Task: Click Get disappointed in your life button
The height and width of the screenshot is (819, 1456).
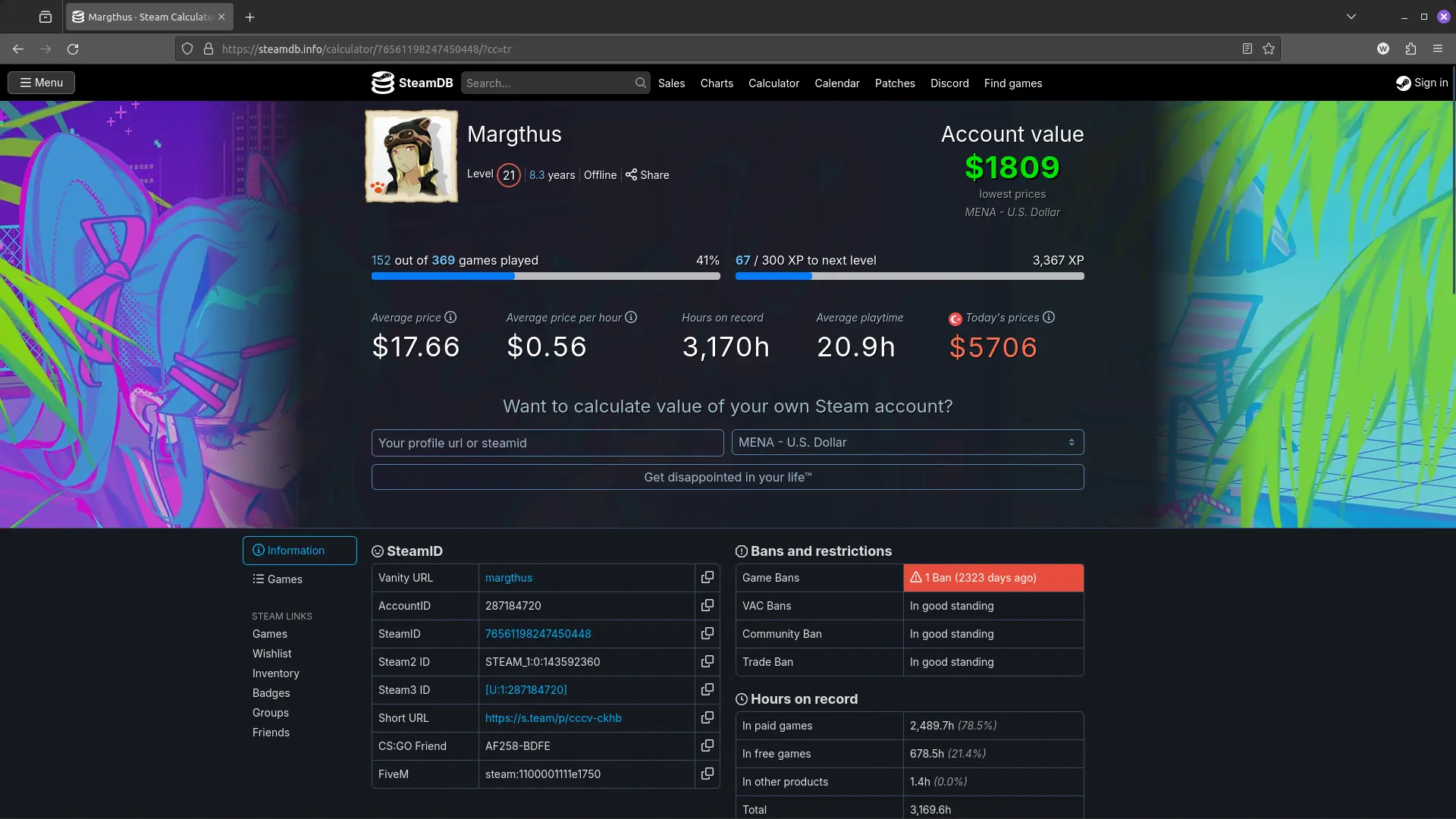Action: pyautogui.click(x=728, y=477)
